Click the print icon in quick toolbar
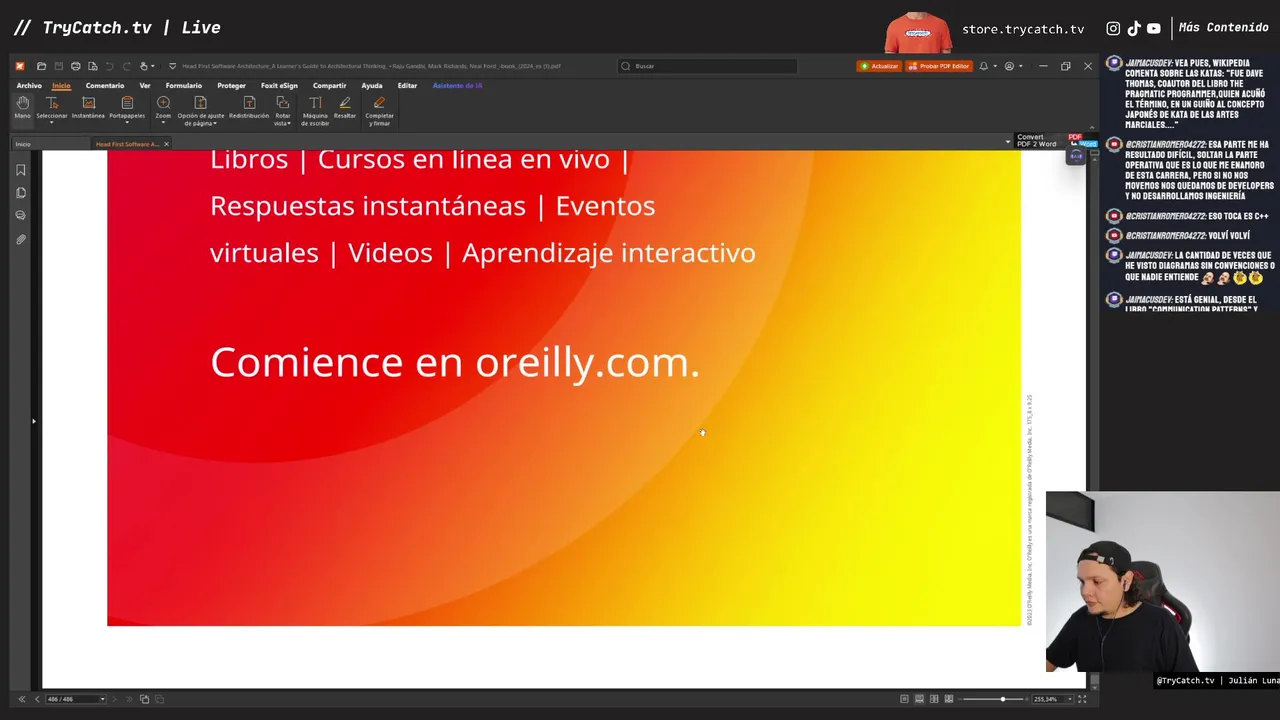This screenshot has width=1280, height=720. tap(75, 66)
